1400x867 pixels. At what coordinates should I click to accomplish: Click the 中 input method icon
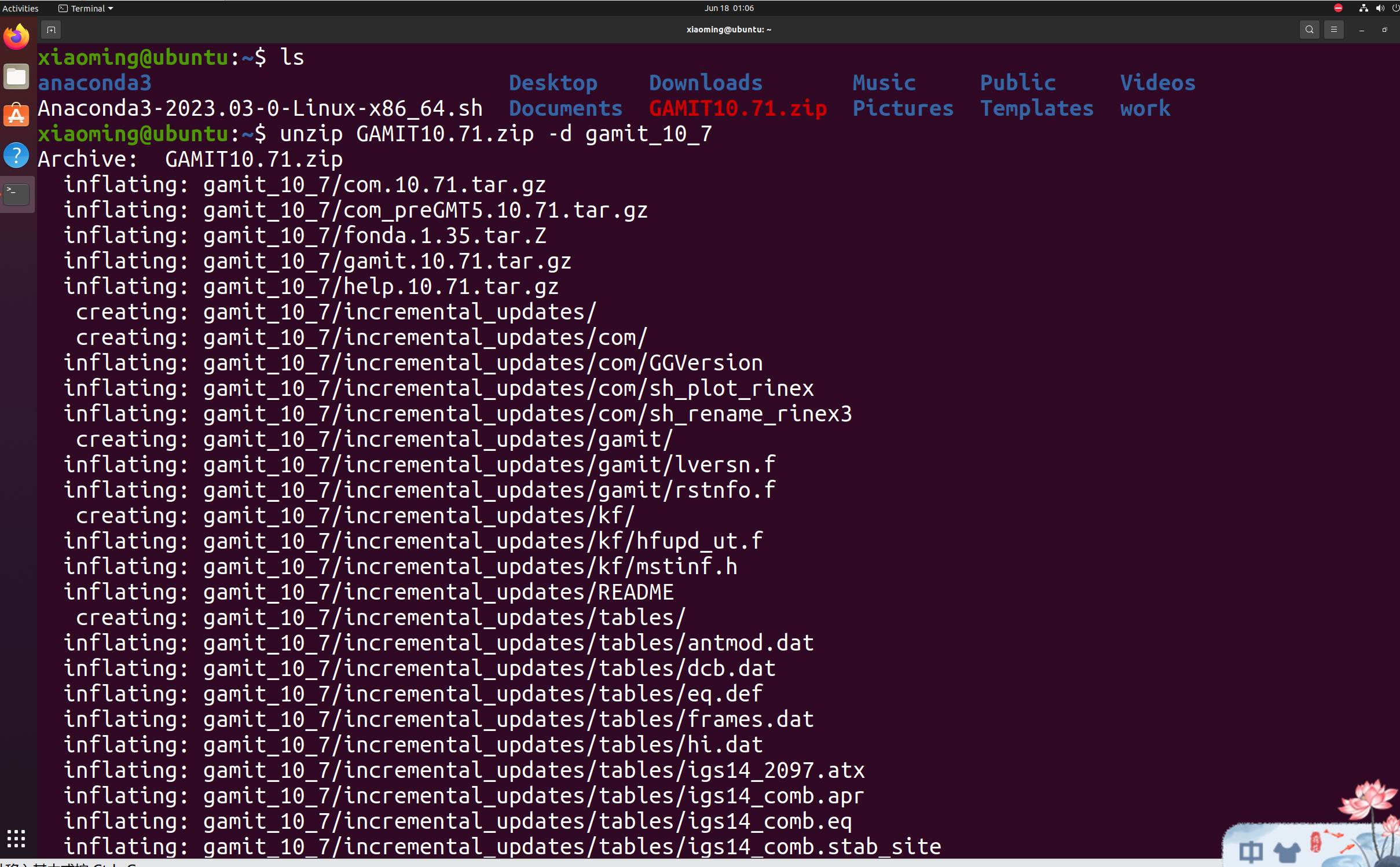(1251, 851)
